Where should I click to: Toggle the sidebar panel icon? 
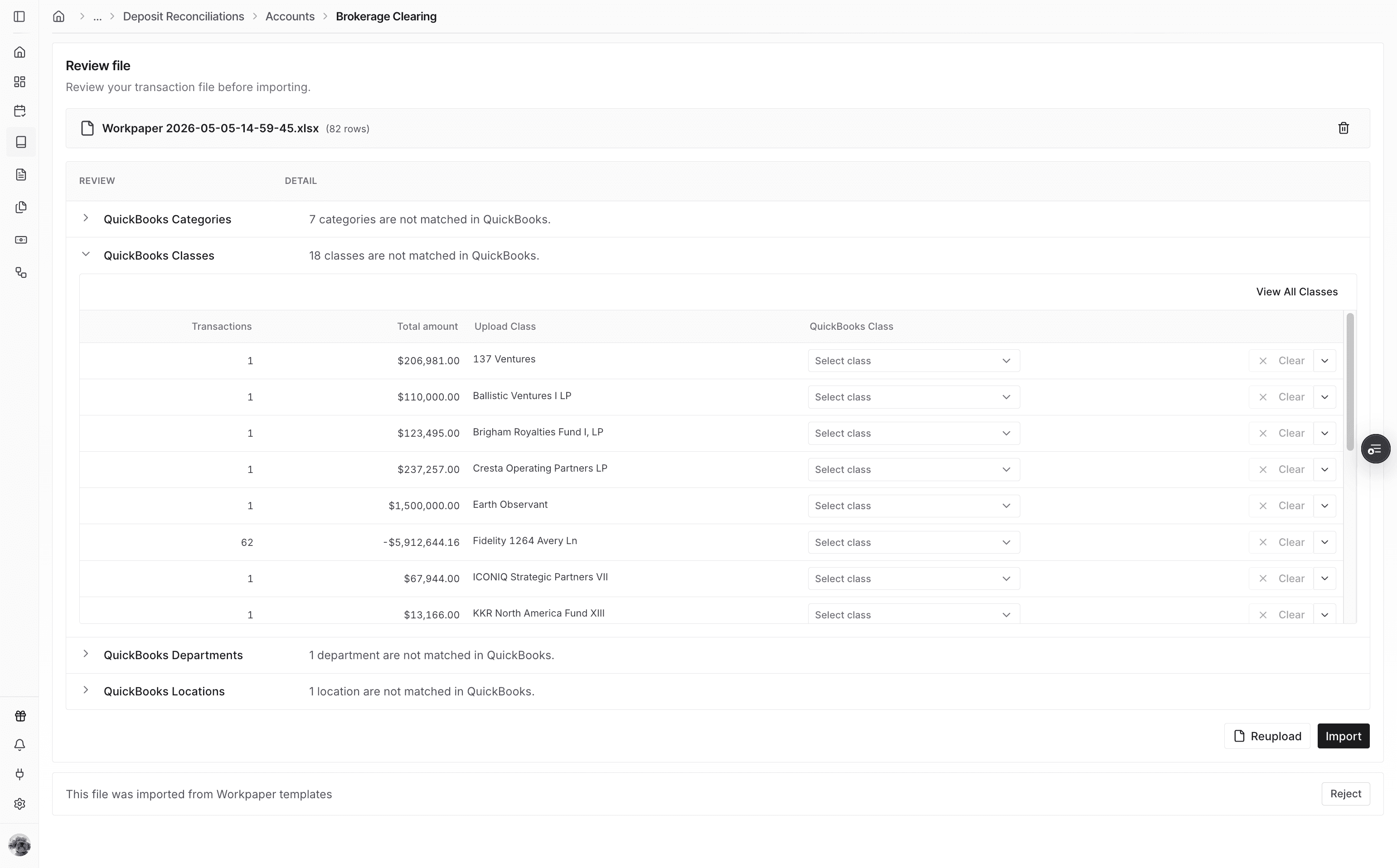tap(19, 17)
